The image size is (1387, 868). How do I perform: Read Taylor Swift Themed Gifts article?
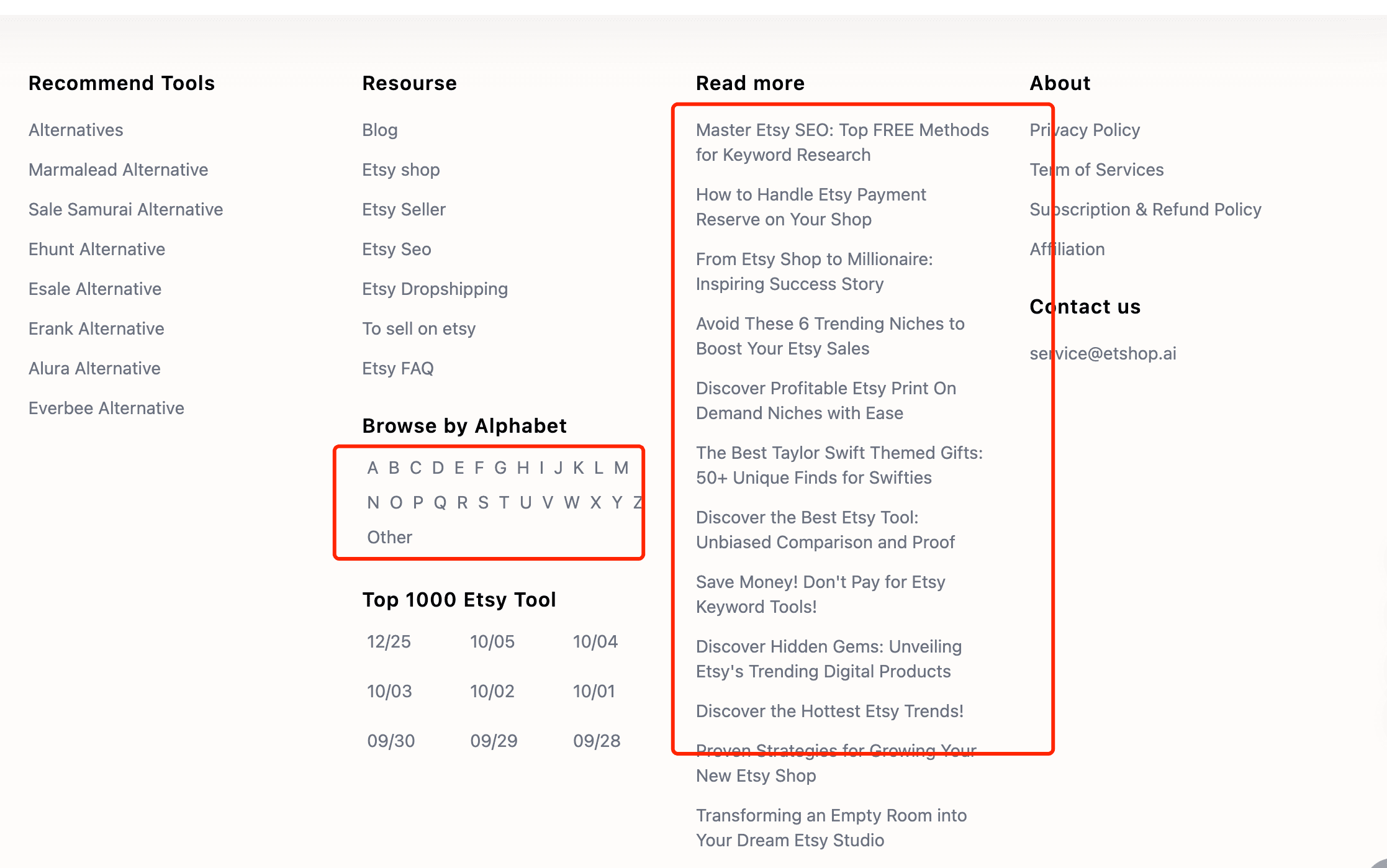pyautogui.click(x=839, y=465)
